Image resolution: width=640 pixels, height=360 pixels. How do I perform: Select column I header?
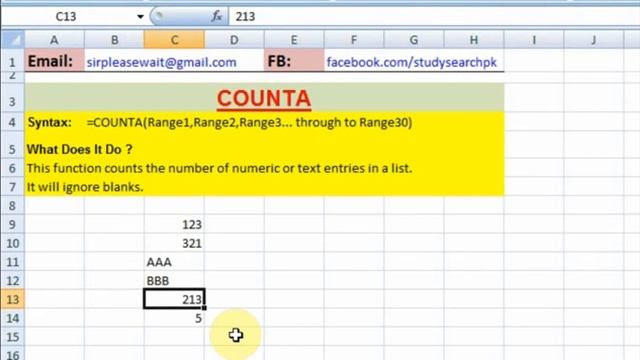534,40
